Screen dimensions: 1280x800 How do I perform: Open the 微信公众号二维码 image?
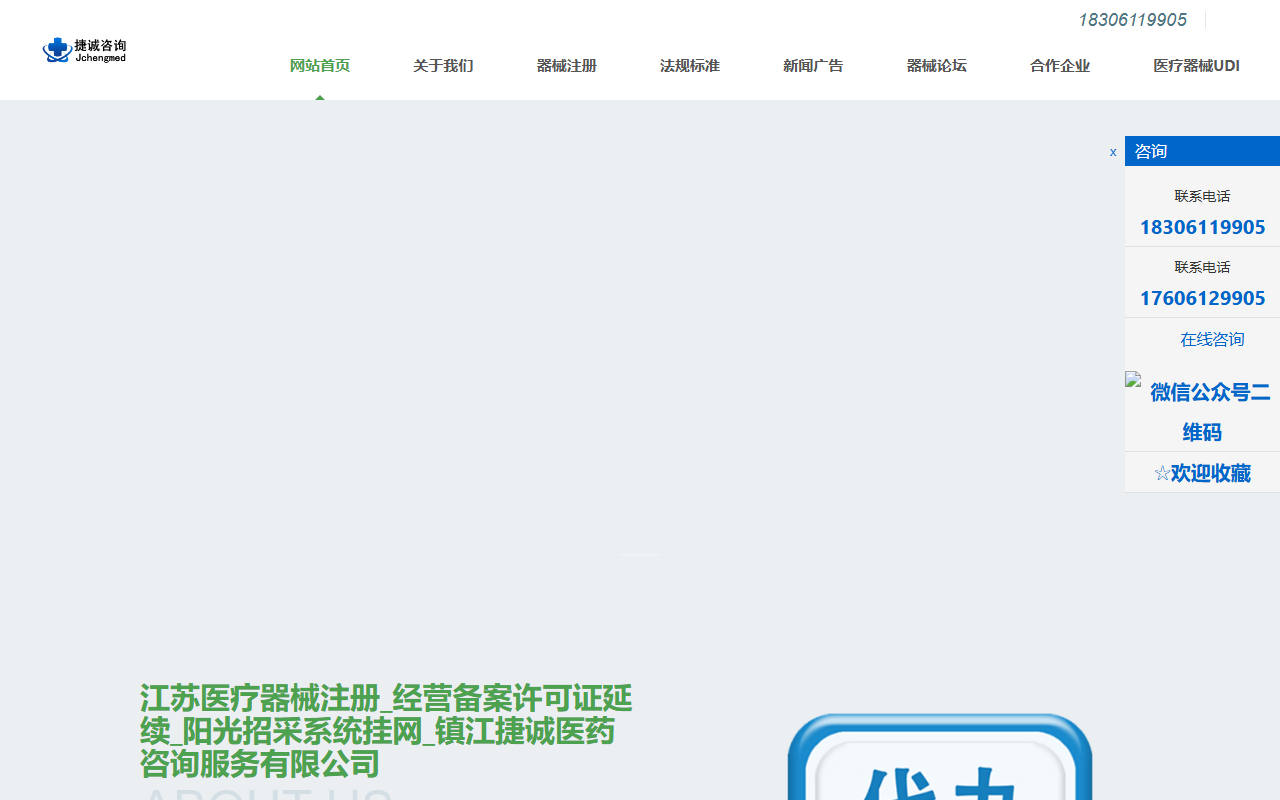click(x=1202, y=411)
